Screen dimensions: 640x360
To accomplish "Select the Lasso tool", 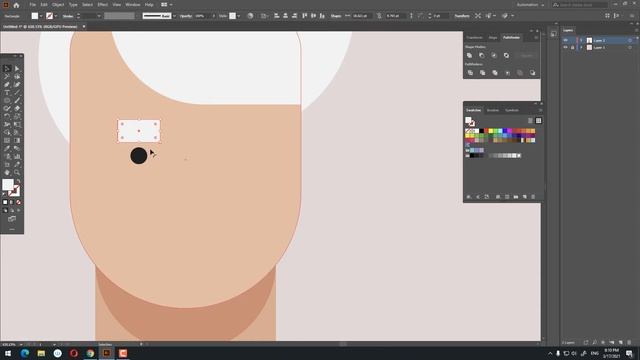I will [x=17, y=76].
